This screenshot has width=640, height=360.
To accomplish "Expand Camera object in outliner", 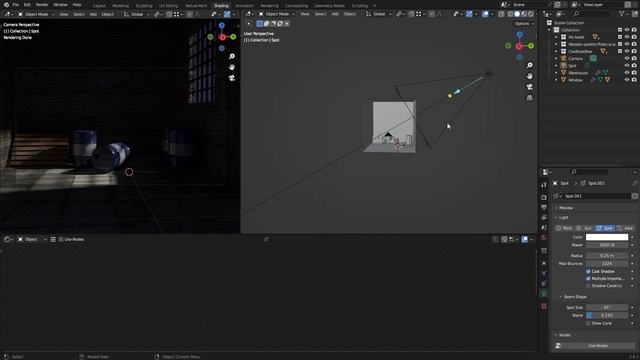I will pyautogui.click(x=556, y=58).
